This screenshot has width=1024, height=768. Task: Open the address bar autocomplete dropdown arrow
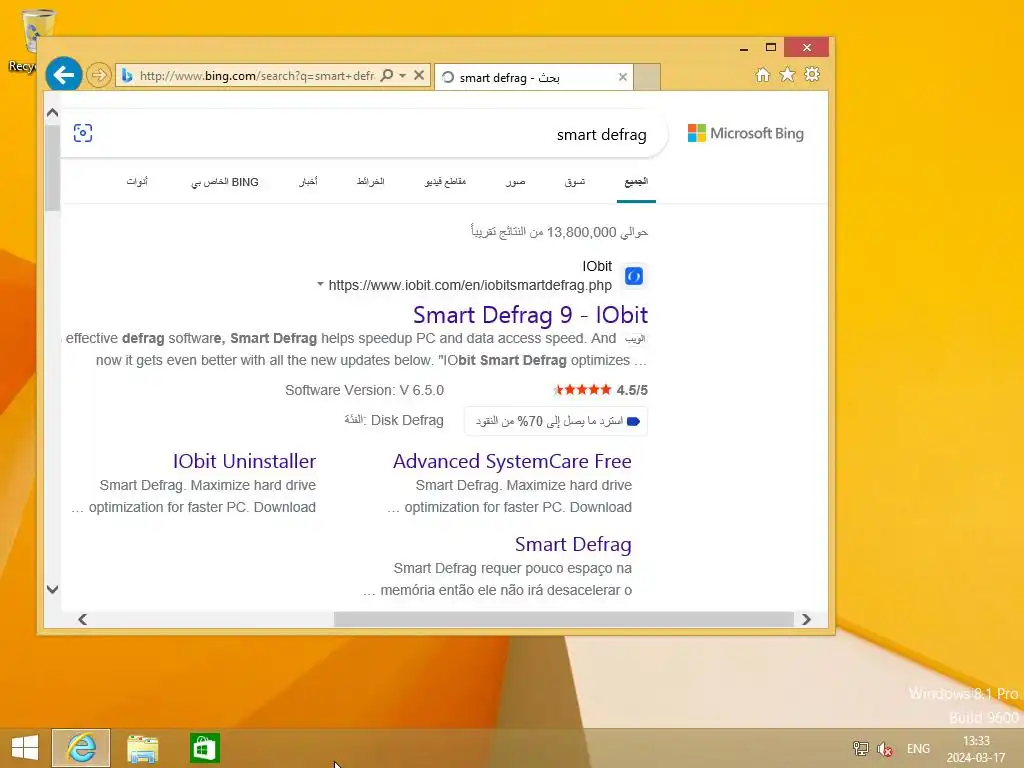(x=403, y=76)
